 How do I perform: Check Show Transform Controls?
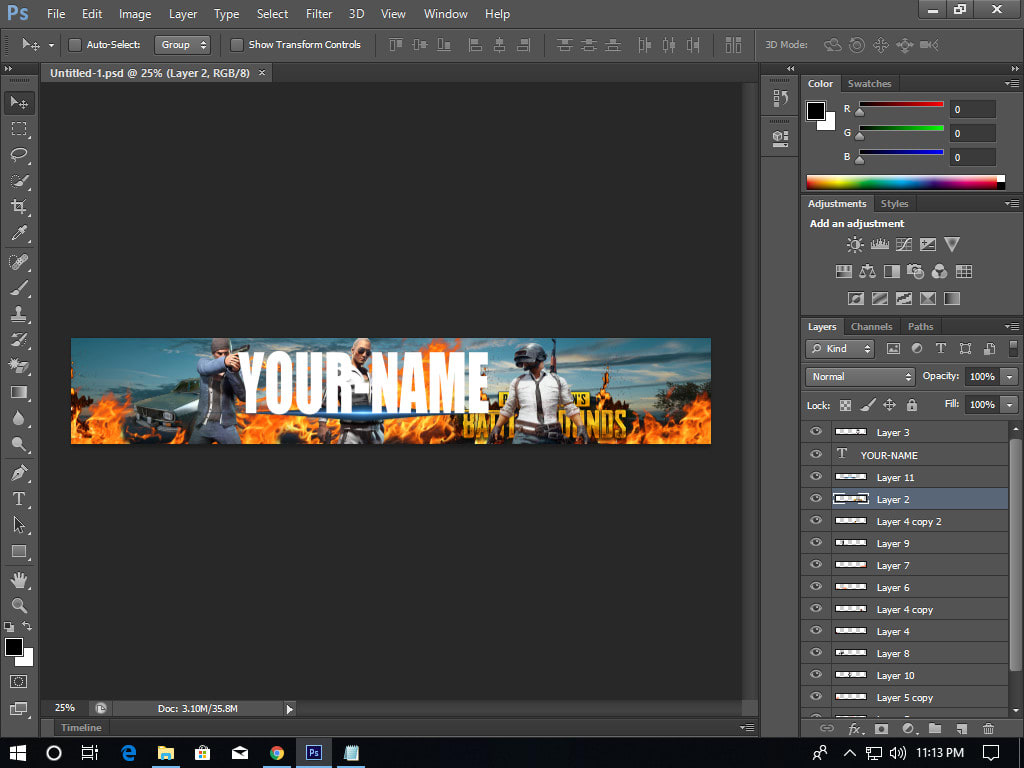(237, 45)
